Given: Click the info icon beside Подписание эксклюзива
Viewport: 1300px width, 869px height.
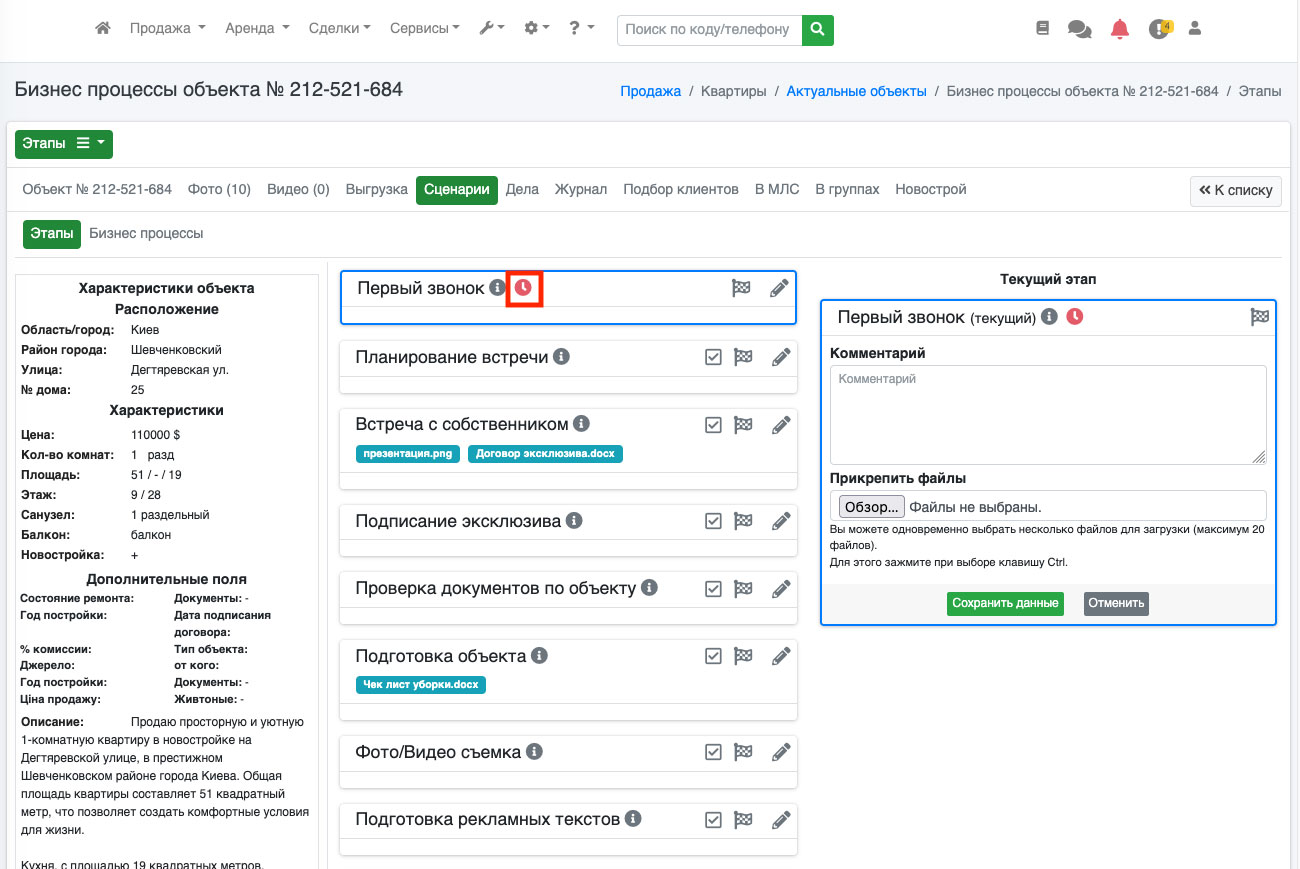Looking at the screenshot, I should (574, 521).
